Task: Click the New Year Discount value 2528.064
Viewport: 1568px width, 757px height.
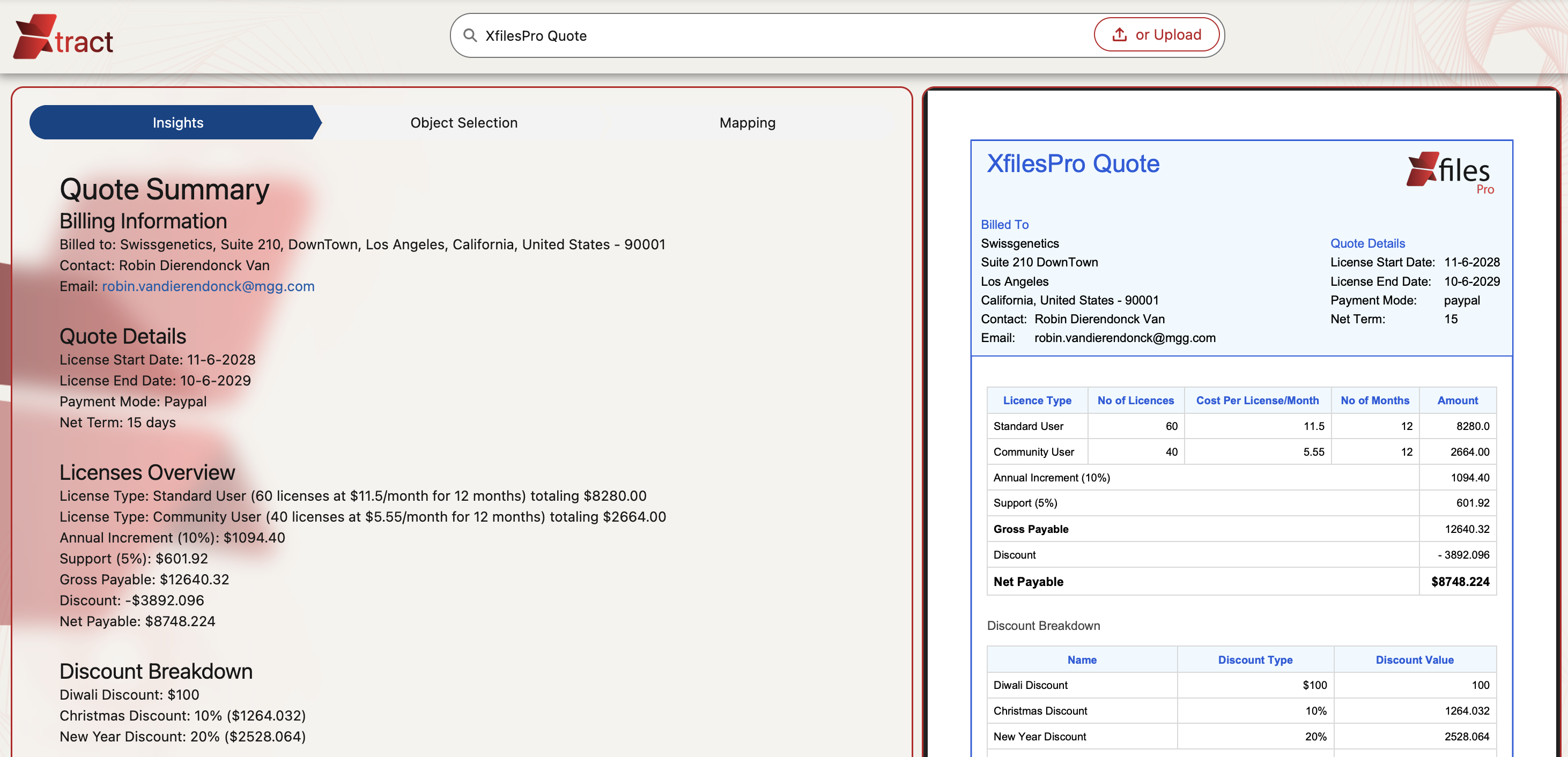Action: click(x=1467, y=737)
